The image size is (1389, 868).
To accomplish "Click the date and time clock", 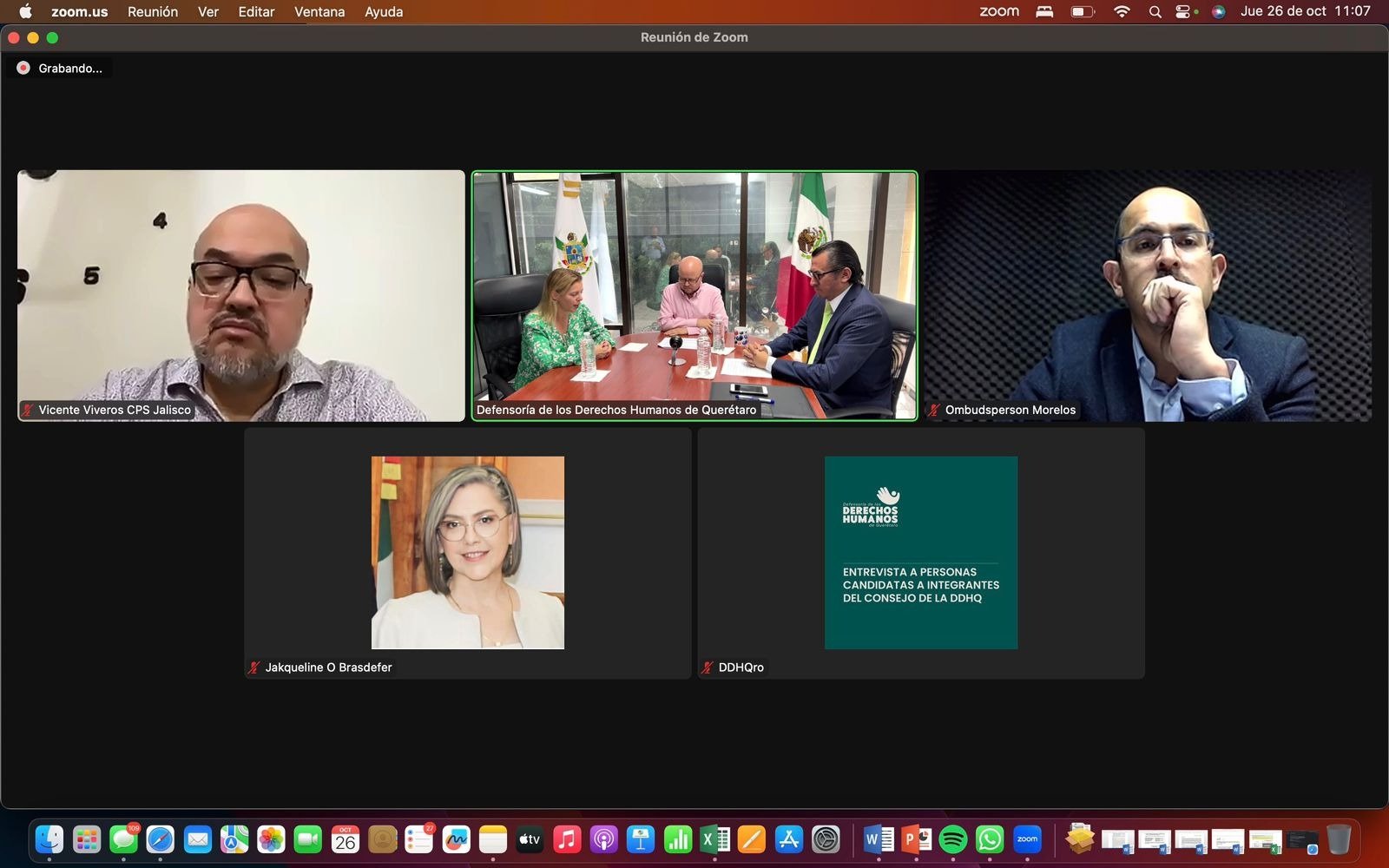I will pyautogui.click(x=1305, y=11).
